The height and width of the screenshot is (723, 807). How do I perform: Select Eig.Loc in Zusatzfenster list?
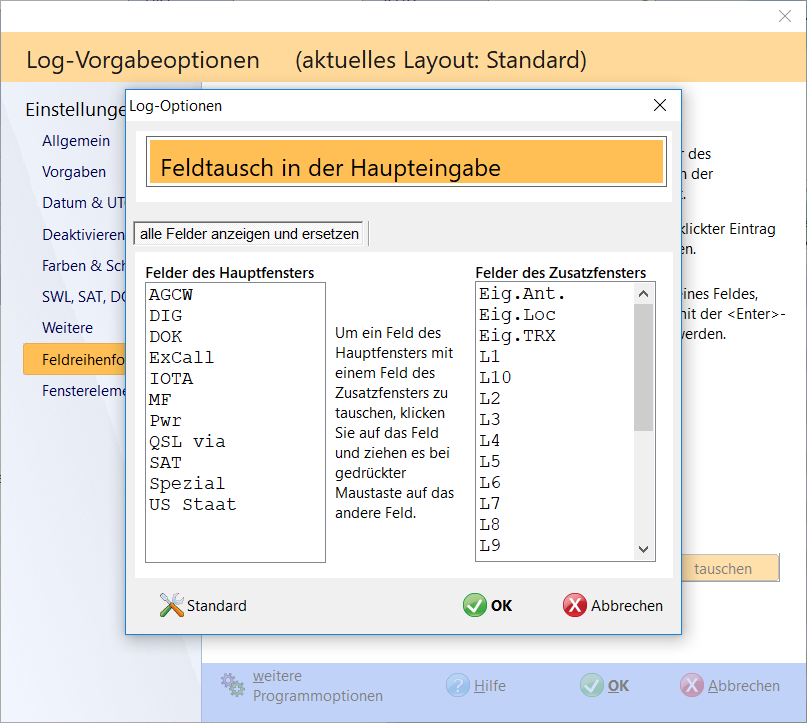[555, 314]
